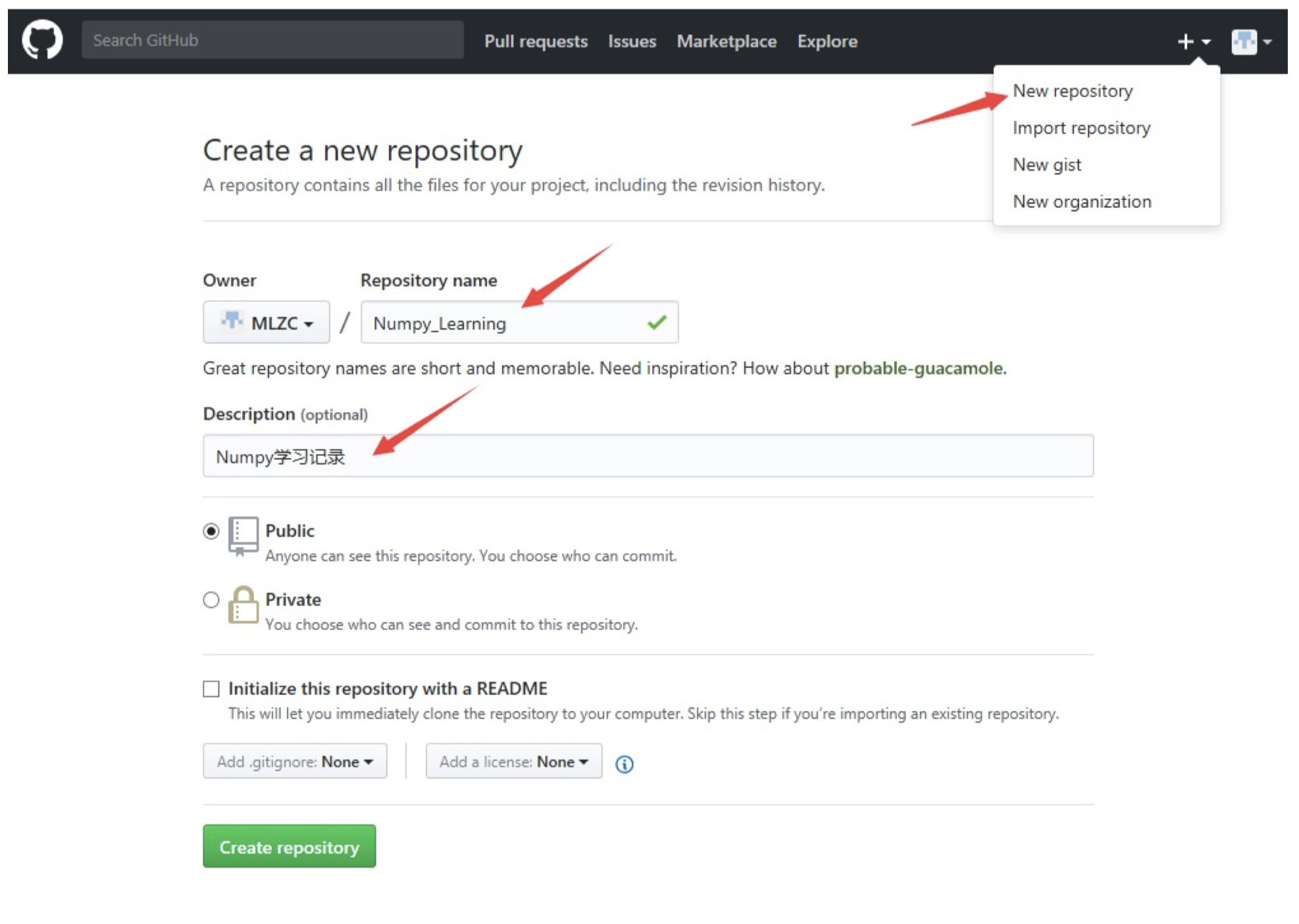Click the 'Private' label text
The width and height of the screenshot is (1299, 924).
click(293, 600)
